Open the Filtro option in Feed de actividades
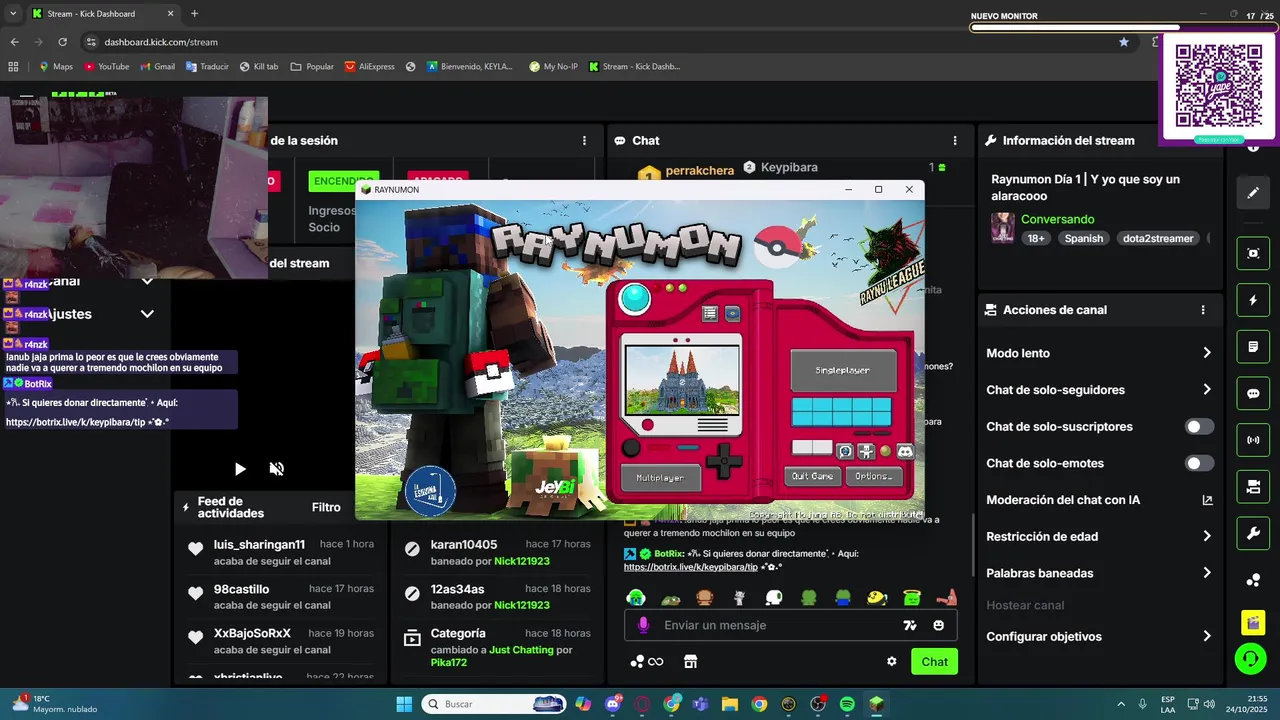This screenshot has width=1280, height=720. pos(326,507)
